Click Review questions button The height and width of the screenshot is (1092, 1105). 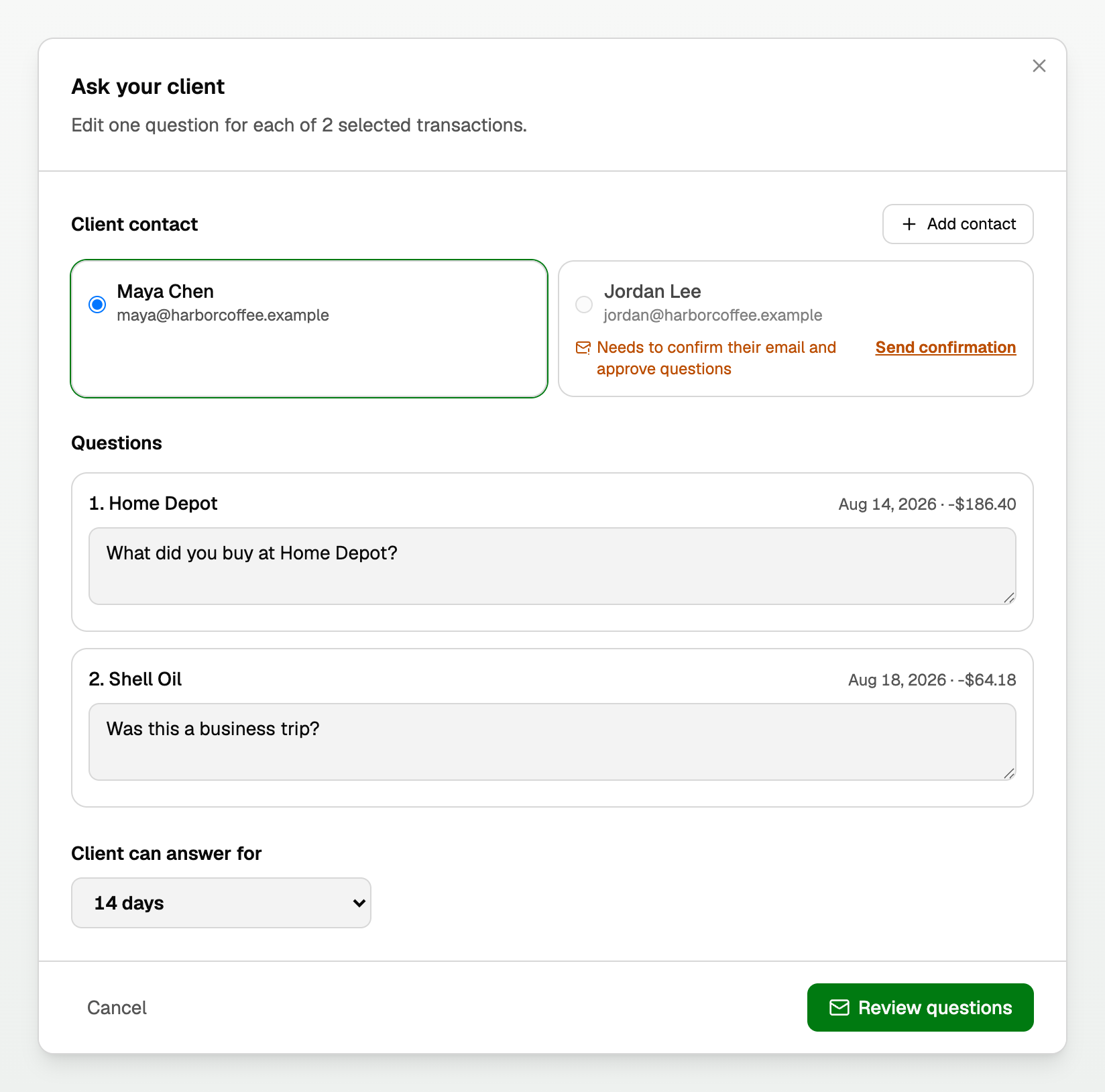point(920,1007)
